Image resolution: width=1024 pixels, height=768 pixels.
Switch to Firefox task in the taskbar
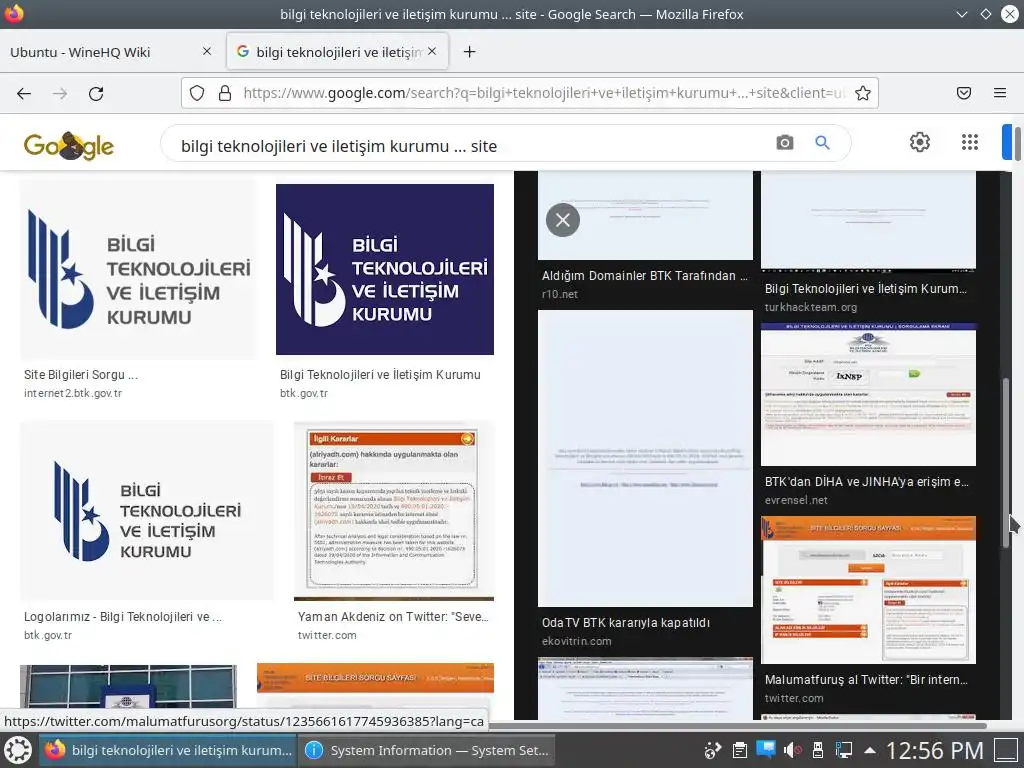pyautogui.click(x=168, y=750)
